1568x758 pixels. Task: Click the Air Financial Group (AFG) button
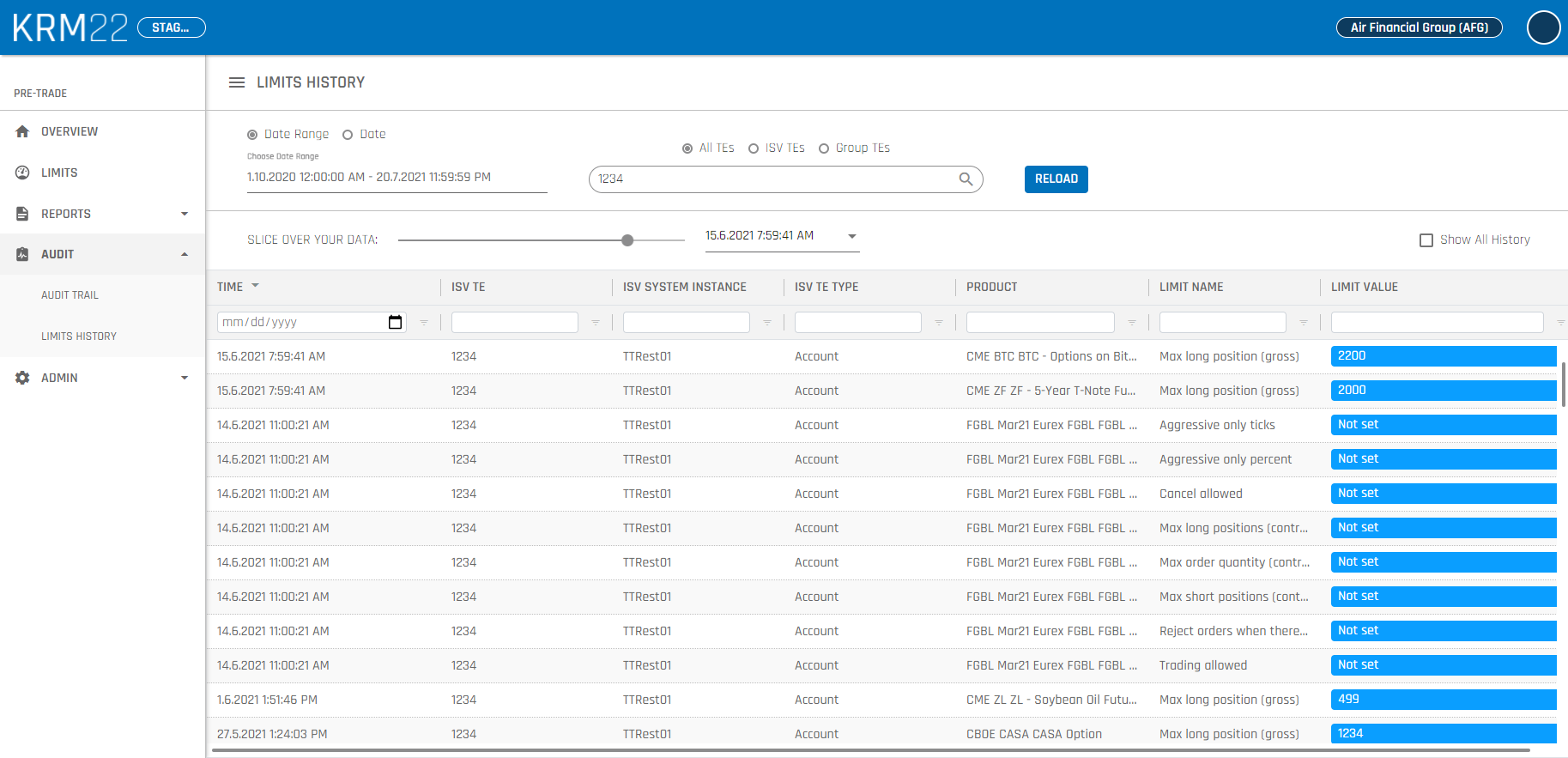coord(1419,27)
